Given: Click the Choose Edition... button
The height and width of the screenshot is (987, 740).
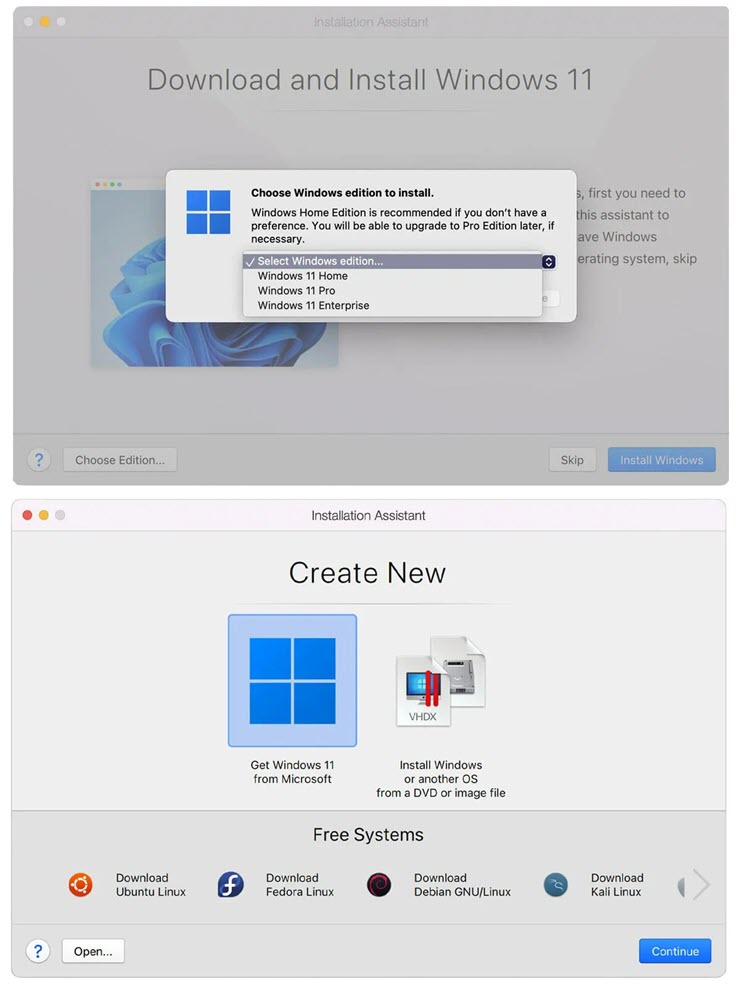Looking at the screenshot, I should 120,460.
